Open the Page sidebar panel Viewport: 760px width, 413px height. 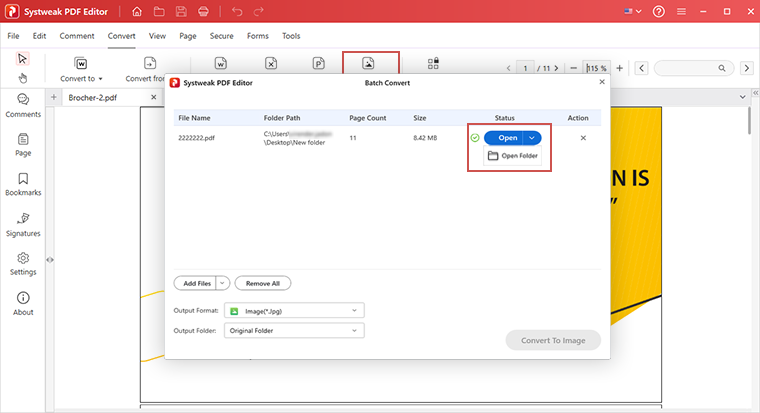coord(23,145)
